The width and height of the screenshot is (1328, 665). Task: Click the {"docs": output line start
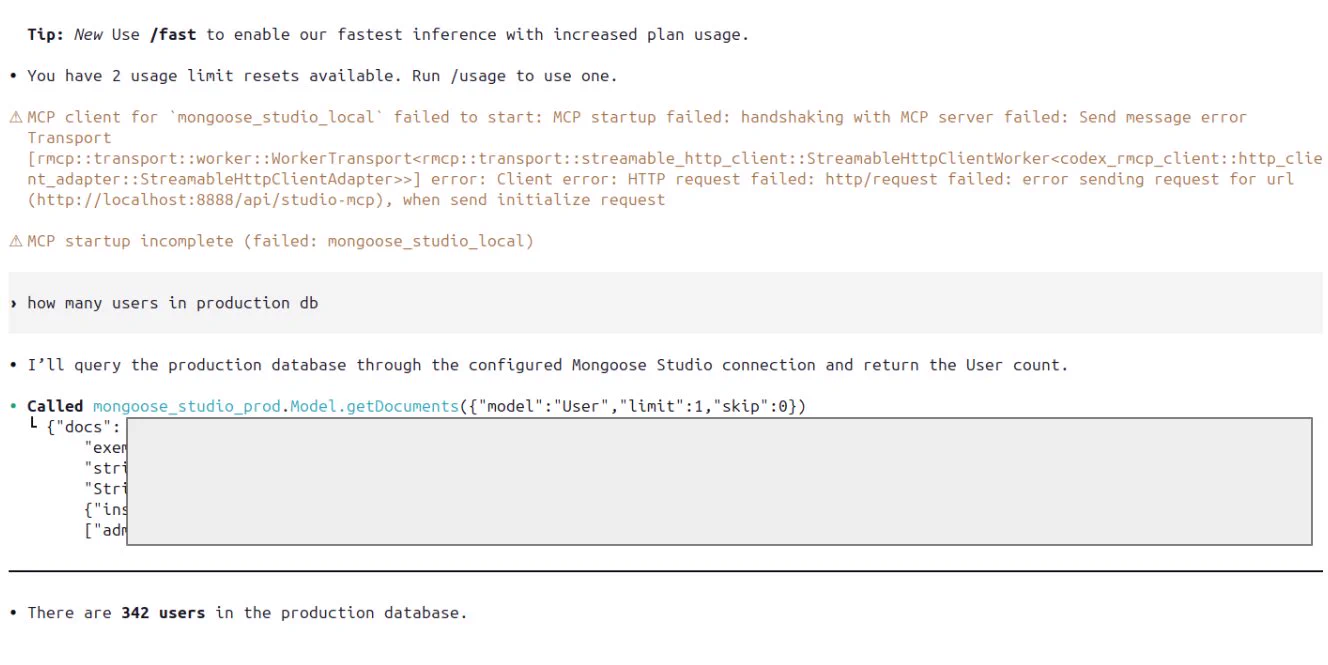[84, 427]
